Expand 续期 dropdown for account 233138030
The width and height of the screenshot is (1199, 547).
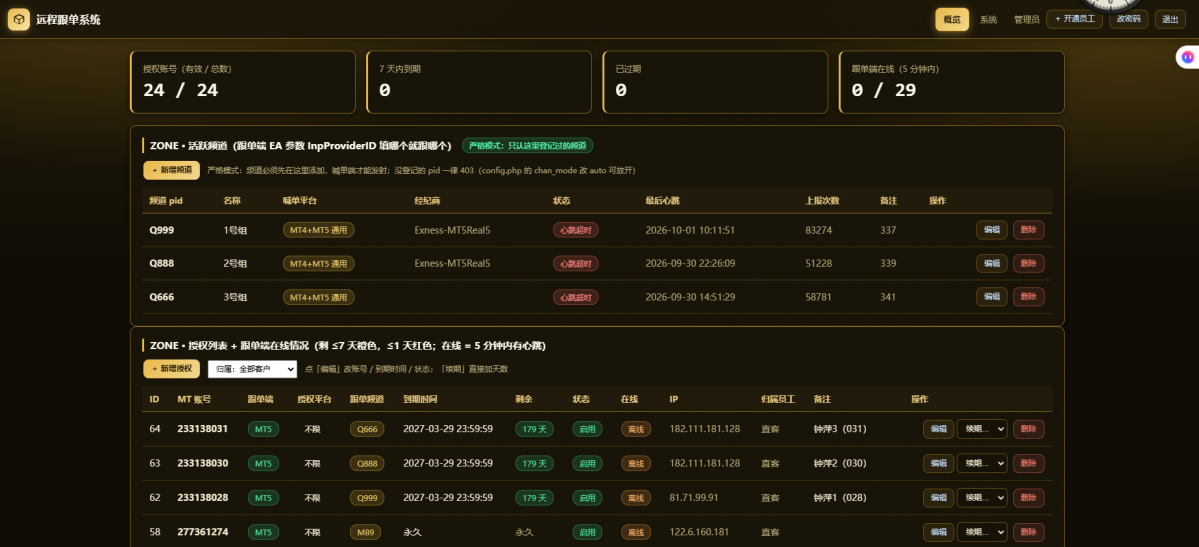pyautogui.click(x=982, y=463)
